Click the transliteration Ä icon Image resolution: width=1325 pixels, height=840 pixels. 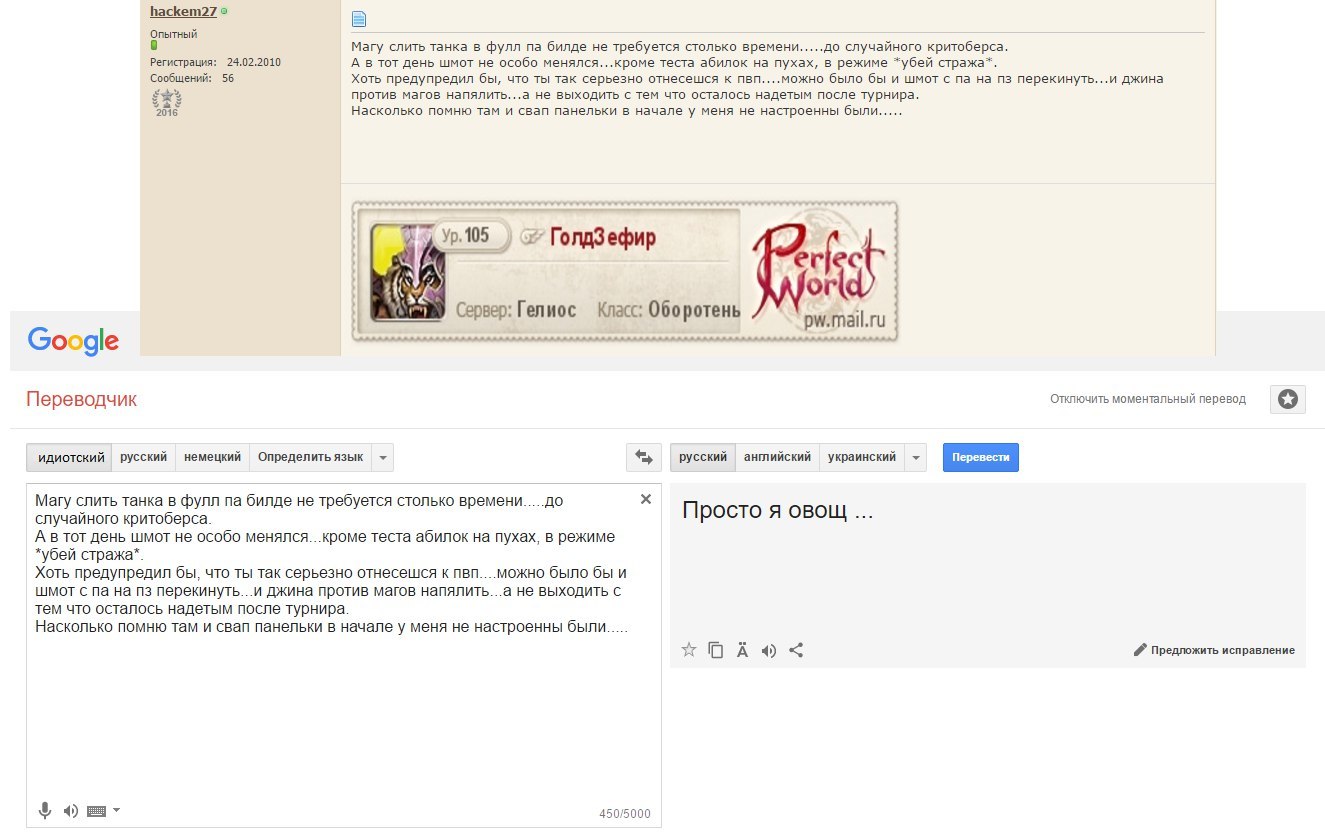click(742, 650)
